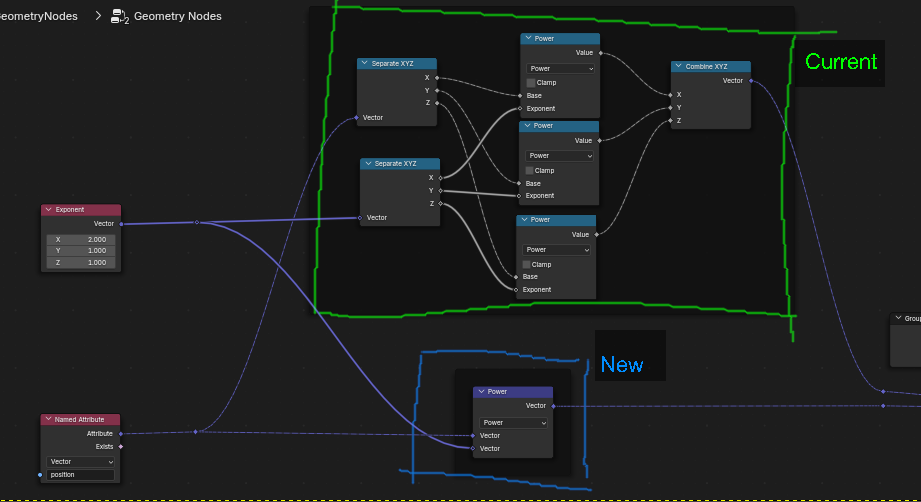Select the Named Attribute node header title

[79, 419]
